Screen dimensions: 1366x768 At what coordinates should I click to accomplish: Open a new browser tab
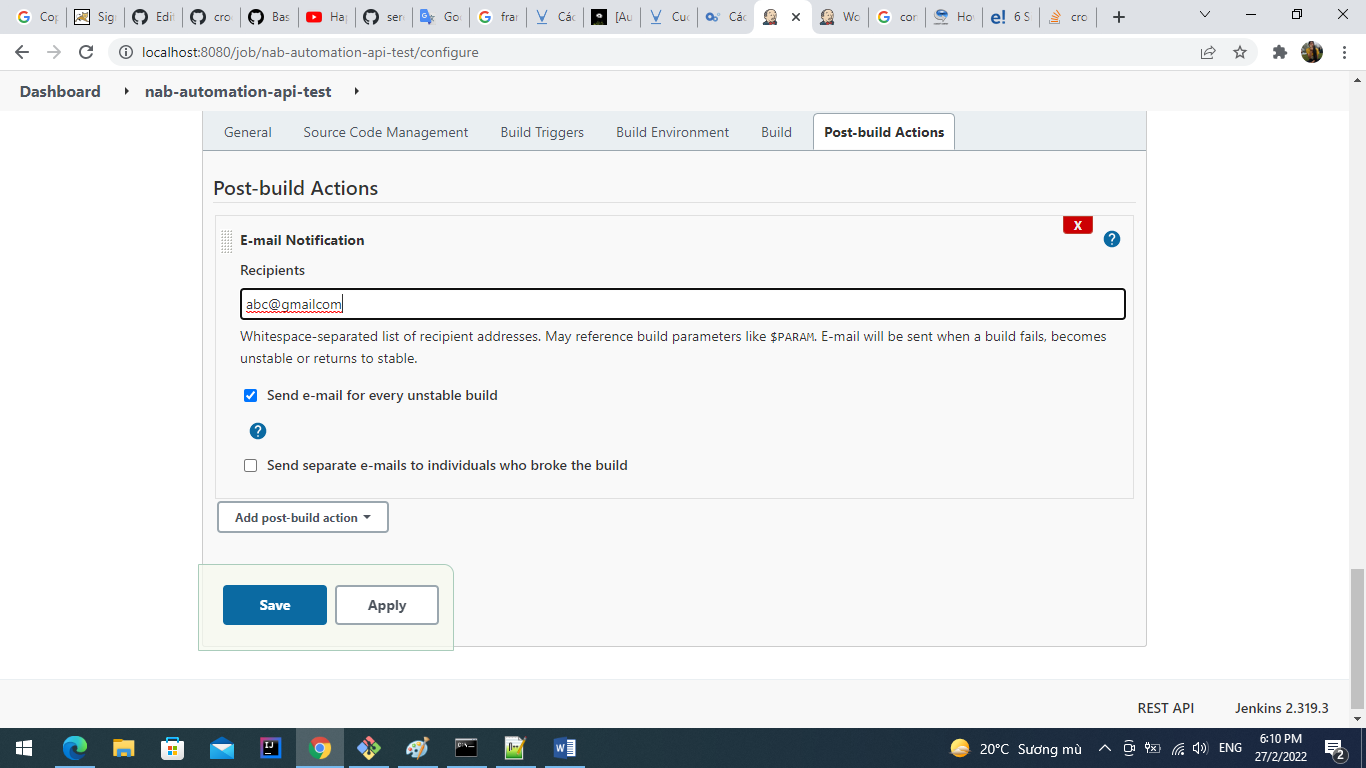1119,17
